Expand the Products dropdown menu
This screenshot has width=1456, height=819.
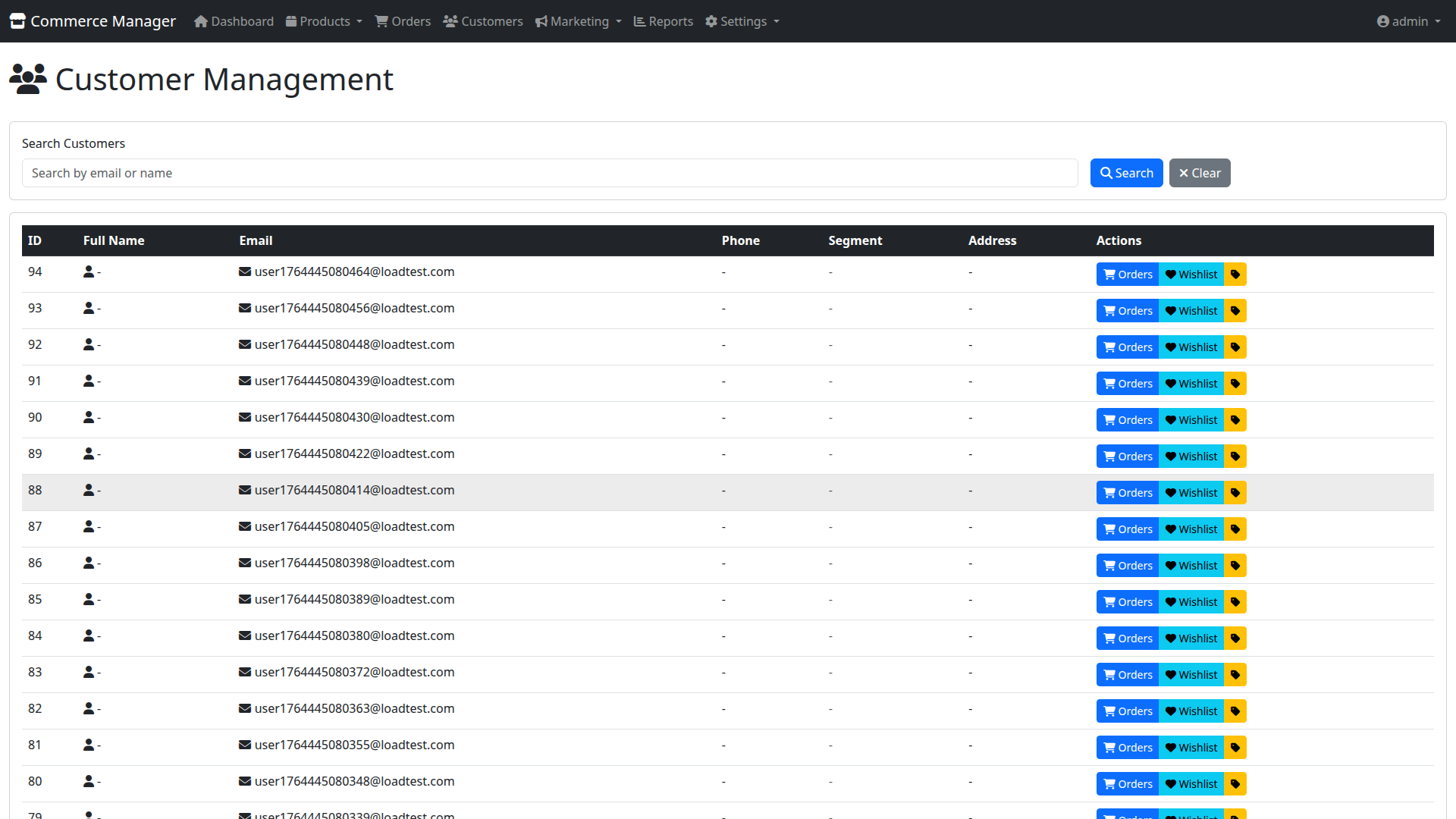[x=324, y=21]
